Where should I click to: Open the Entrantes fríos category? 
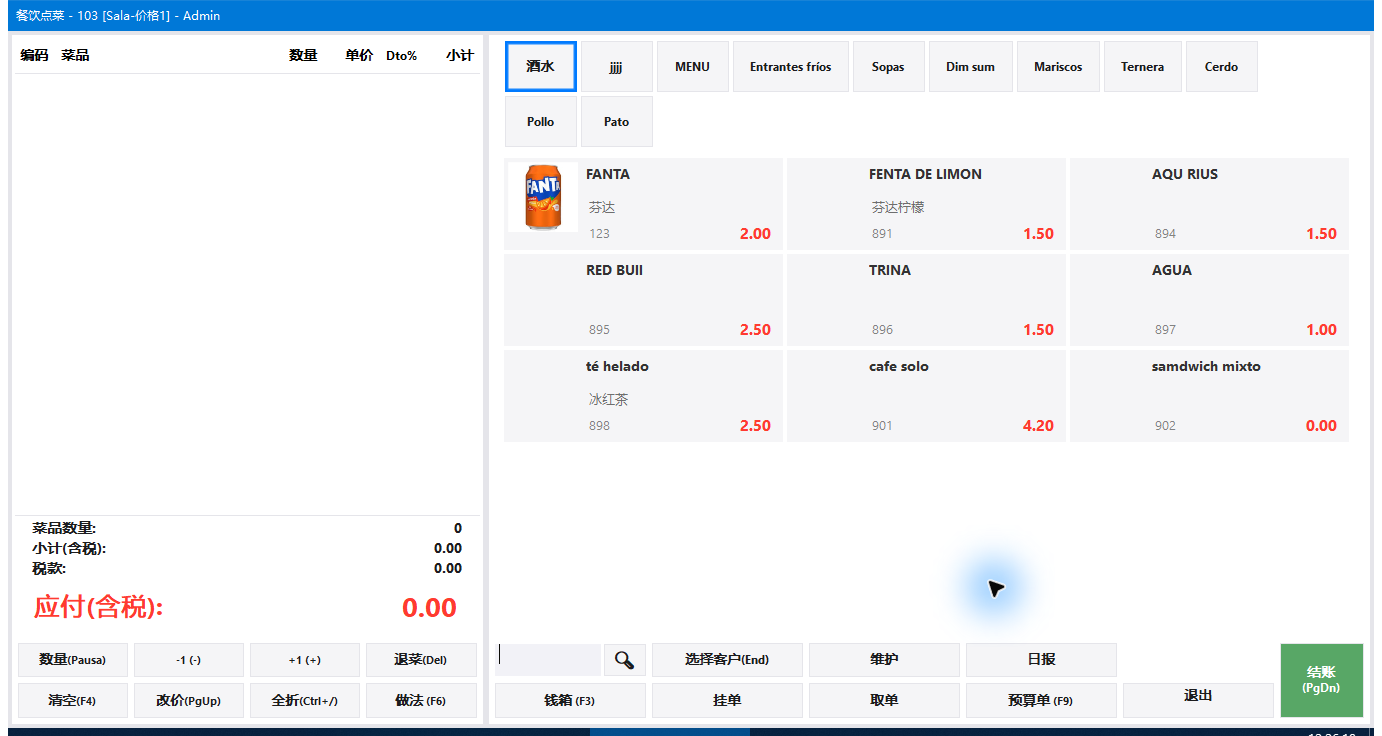coord(791,67)
